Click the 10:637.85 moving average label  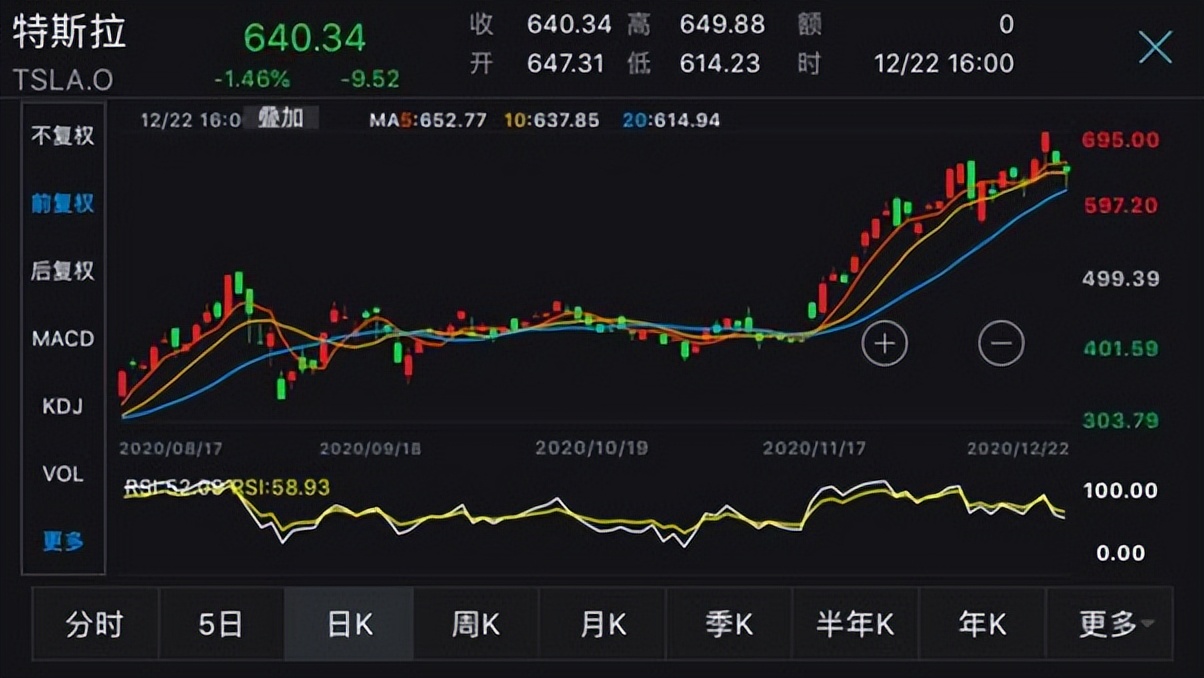(552, 120)
